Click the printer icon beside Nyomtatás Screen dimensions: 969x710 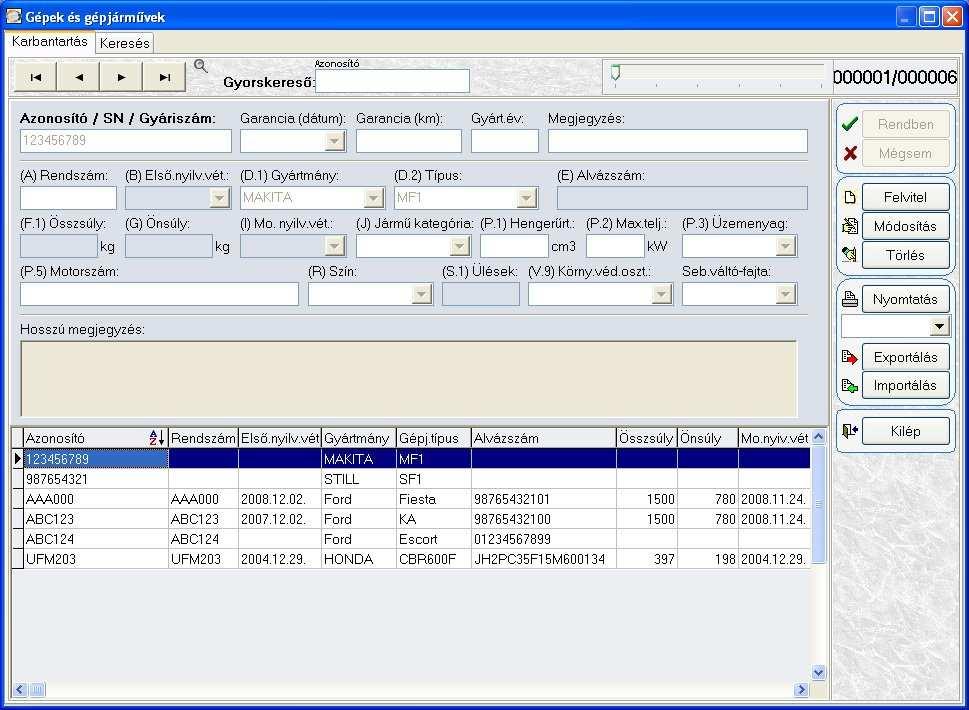(x=850, y=299)
